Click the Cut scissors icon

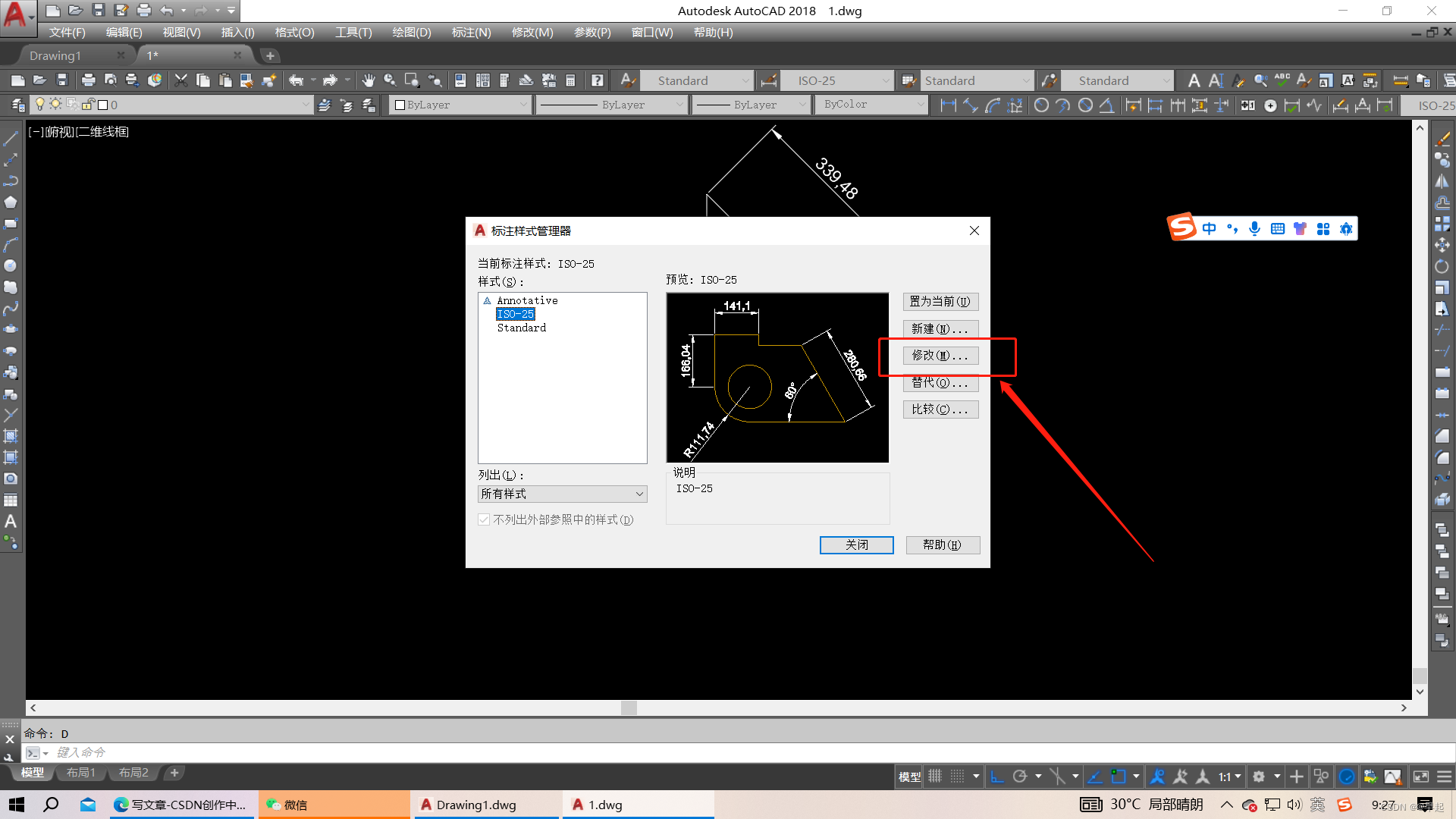click(180, 80)
